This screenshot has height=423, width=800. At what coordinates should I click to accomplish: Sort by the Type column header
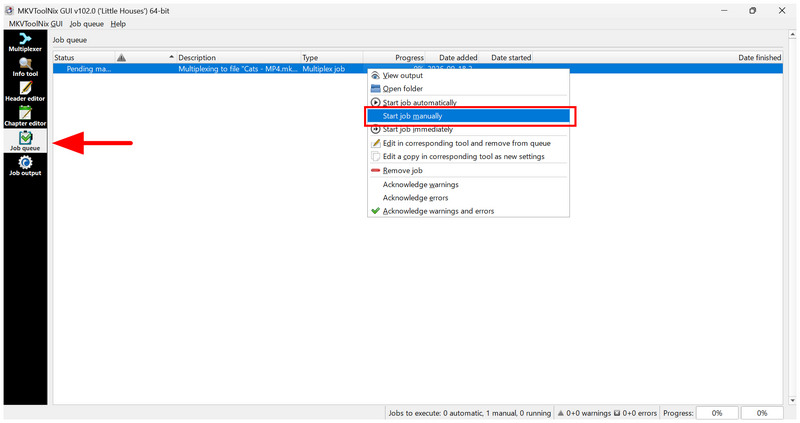click(x=332, y=58)
